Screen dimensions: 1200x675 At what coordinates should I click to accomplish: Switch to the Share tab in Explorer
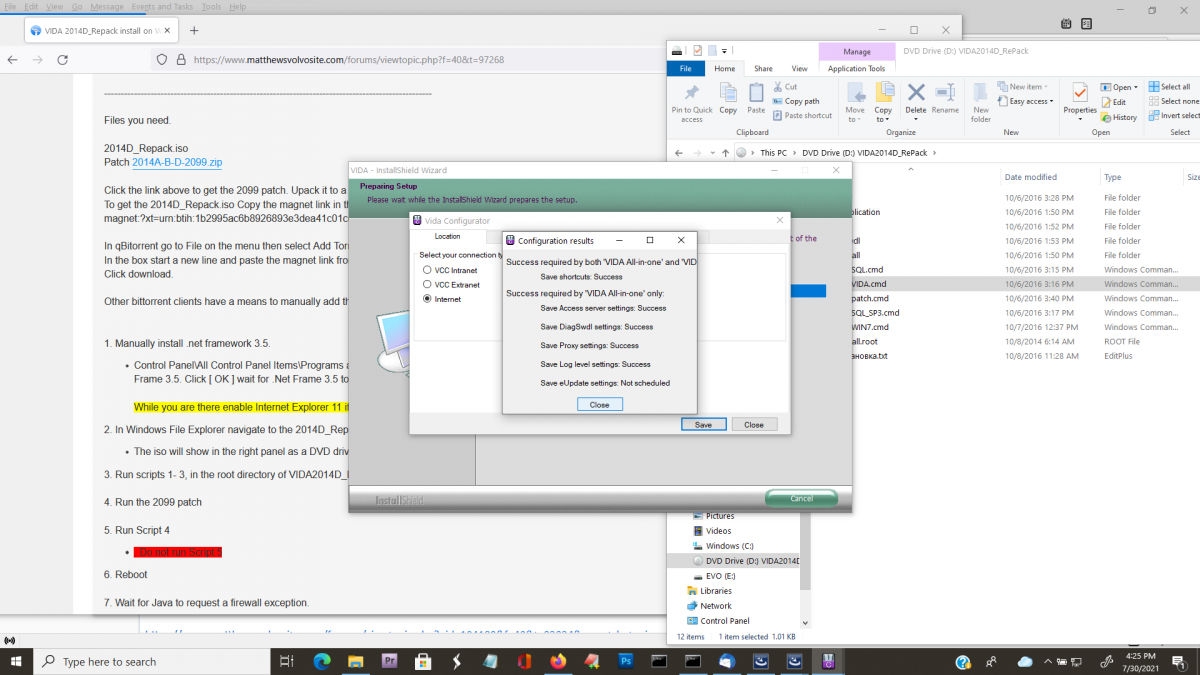(763, 68)
